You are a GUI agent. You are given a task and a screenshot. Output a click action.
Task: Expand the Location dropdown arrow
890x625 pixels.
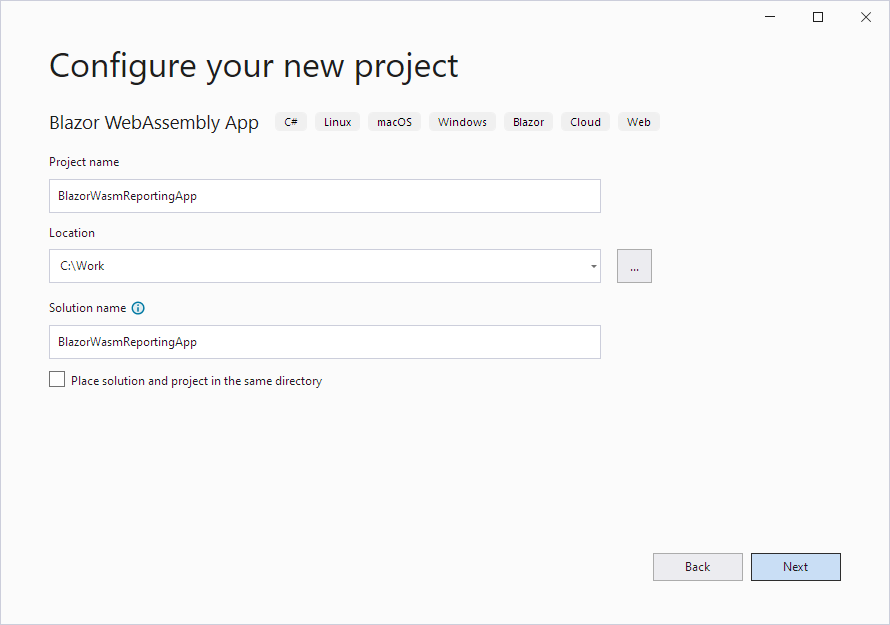[593, 266]
